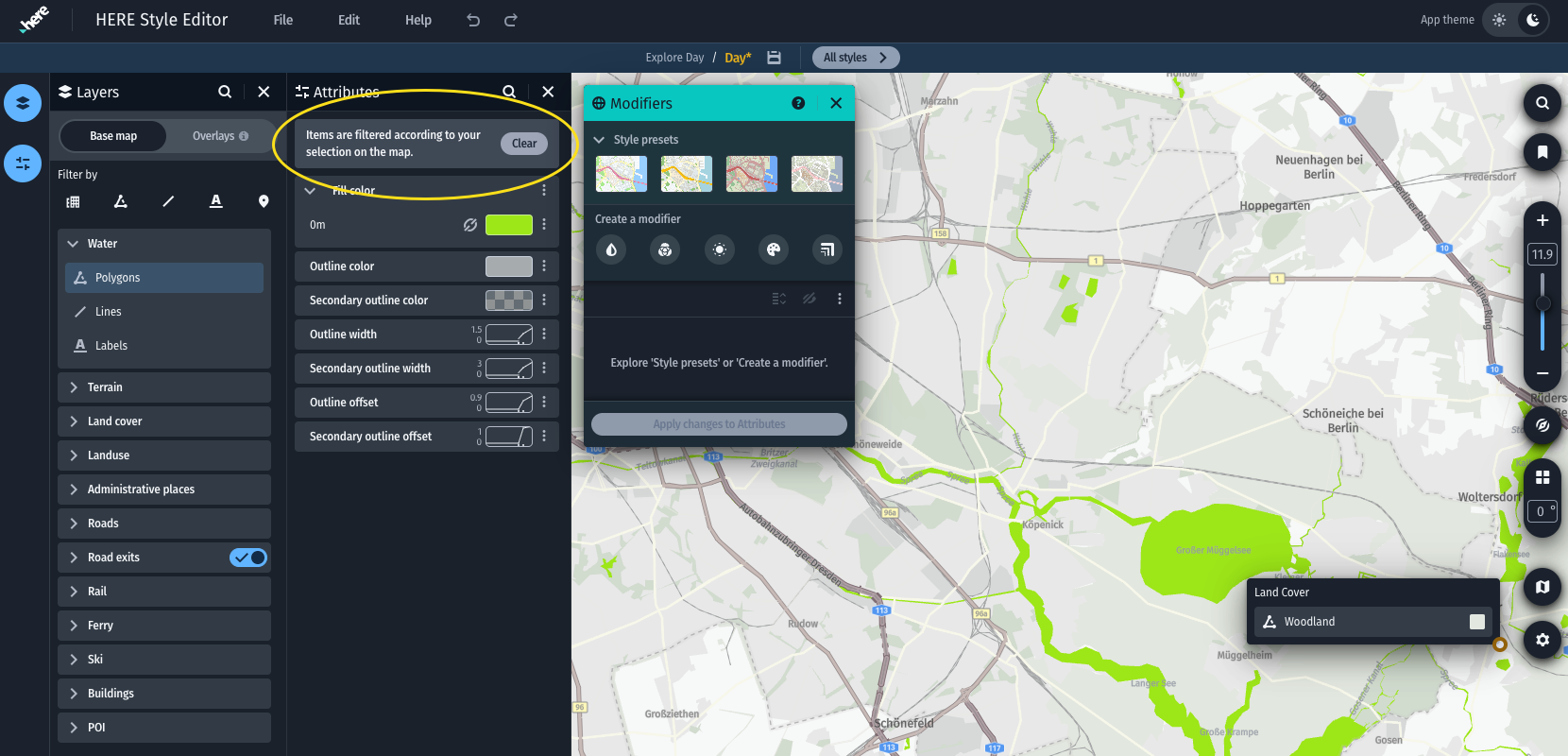The image size is (1568, 756).
Task: Open map search on the right toolbar
Action: [1542, 103]
